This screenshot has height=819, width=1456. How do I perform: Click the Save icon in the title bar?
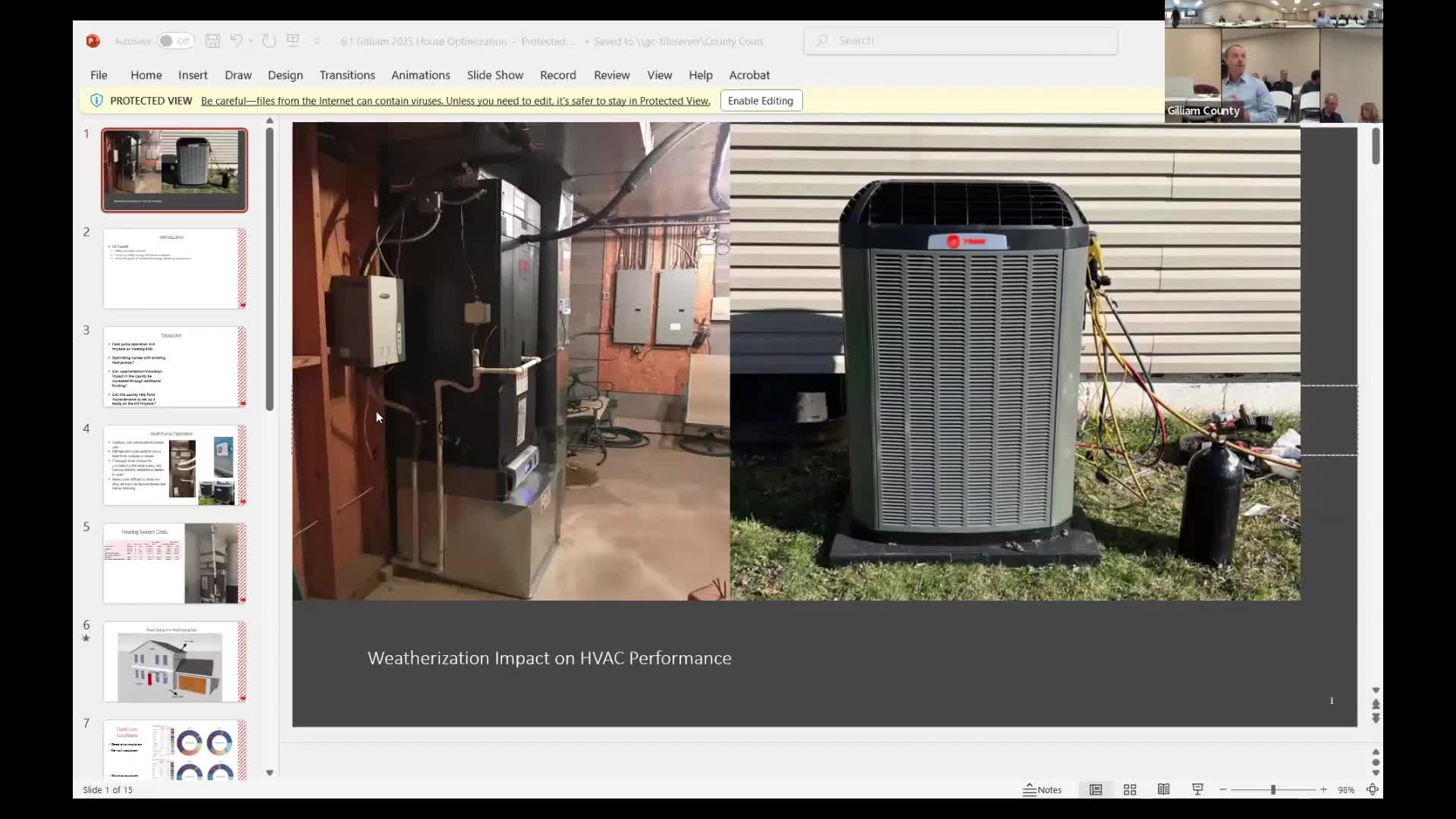pyautogui.click(x=212, y=41)
